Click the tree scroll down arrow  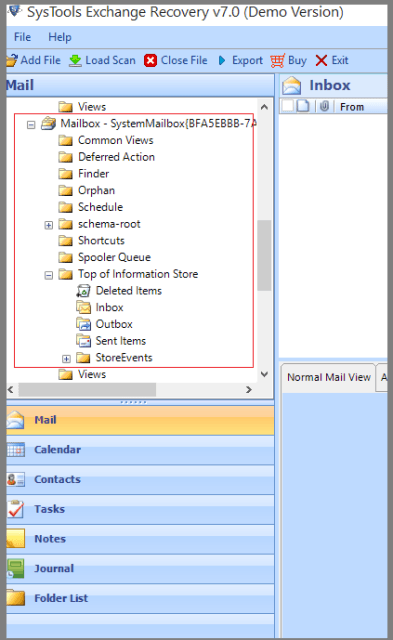pyautogui.click(x=264, y=374)
